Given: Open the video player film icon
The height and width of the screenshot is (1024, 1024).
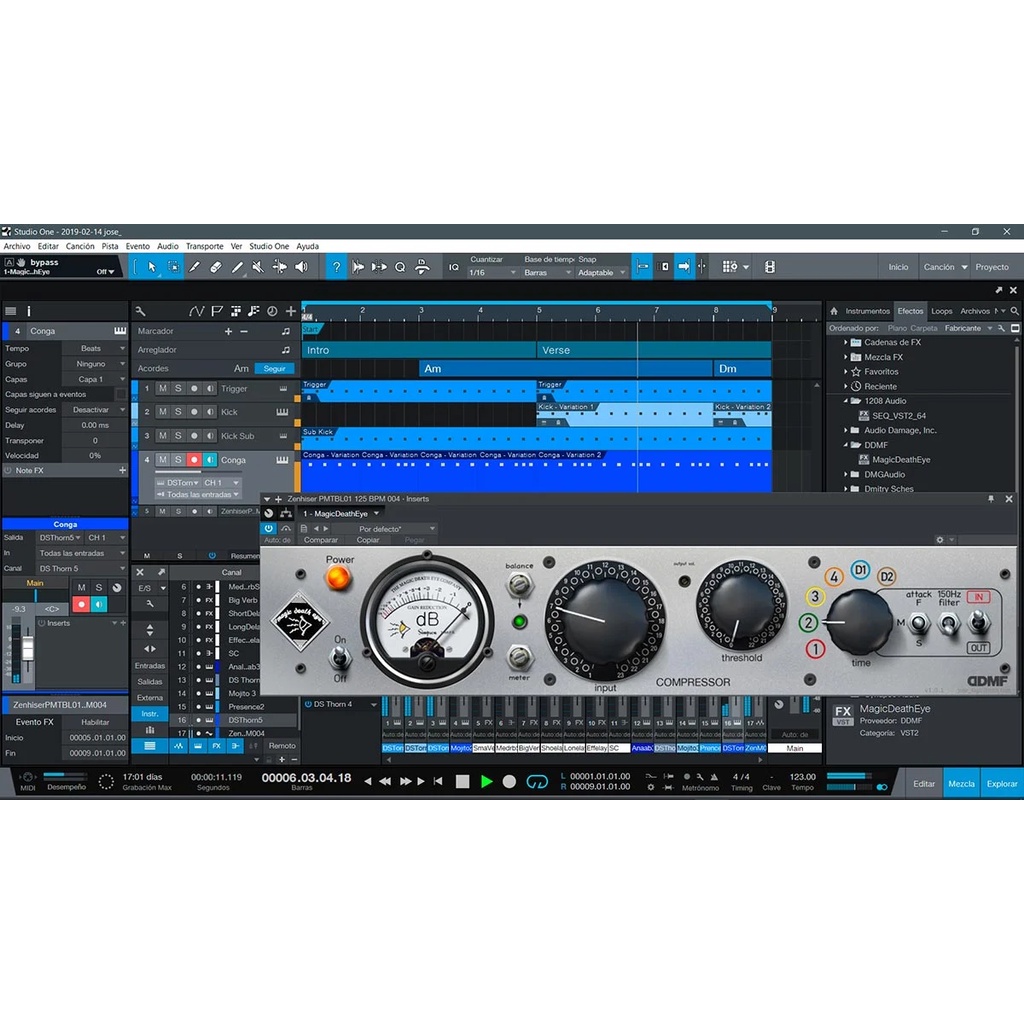Looking at the screenshot, I should pyautogui.click(x=770, y=267).
